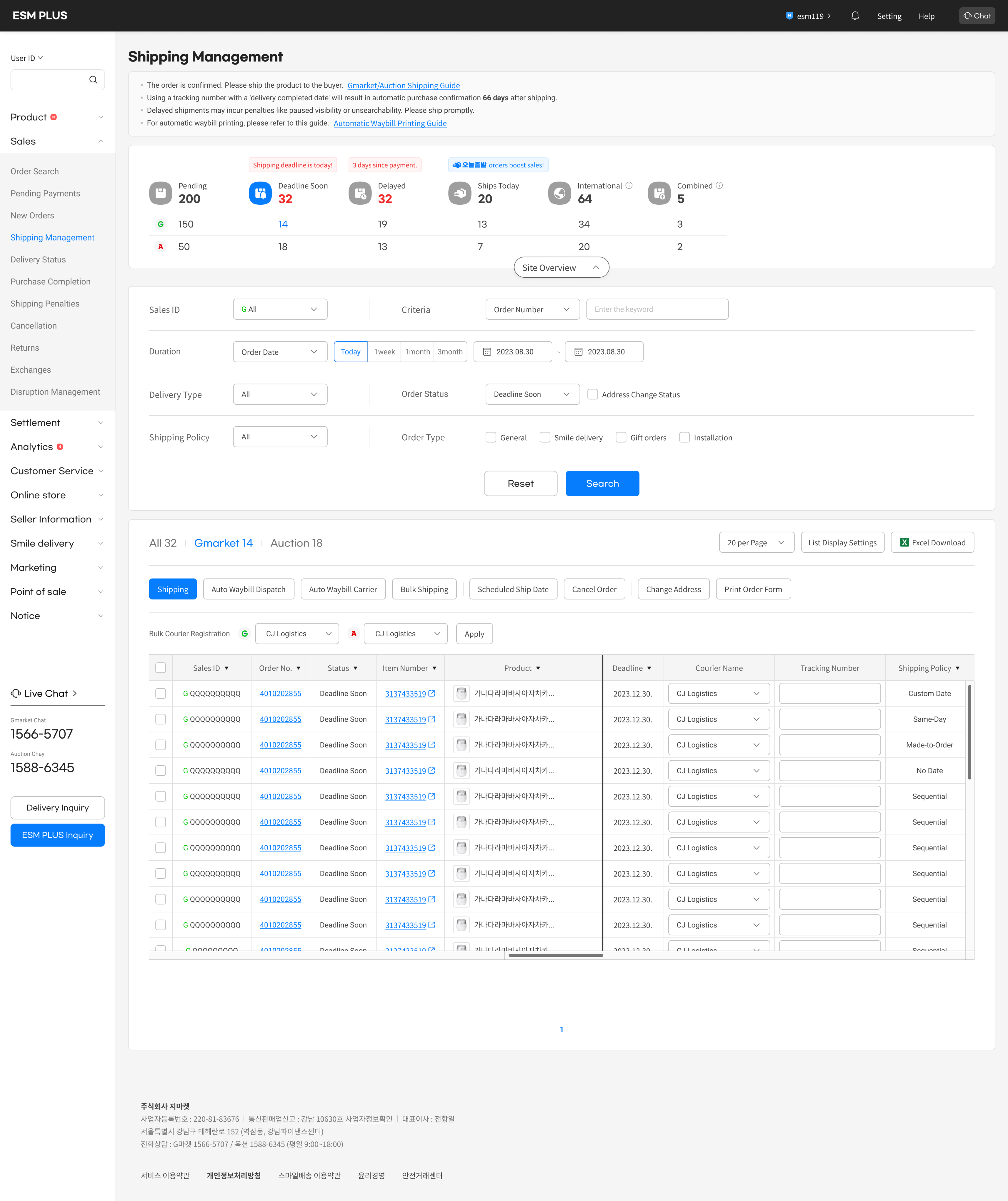This screenshot has height=1201, width=1008.
Task: Click the International globe icon
Action: [559, 193]
